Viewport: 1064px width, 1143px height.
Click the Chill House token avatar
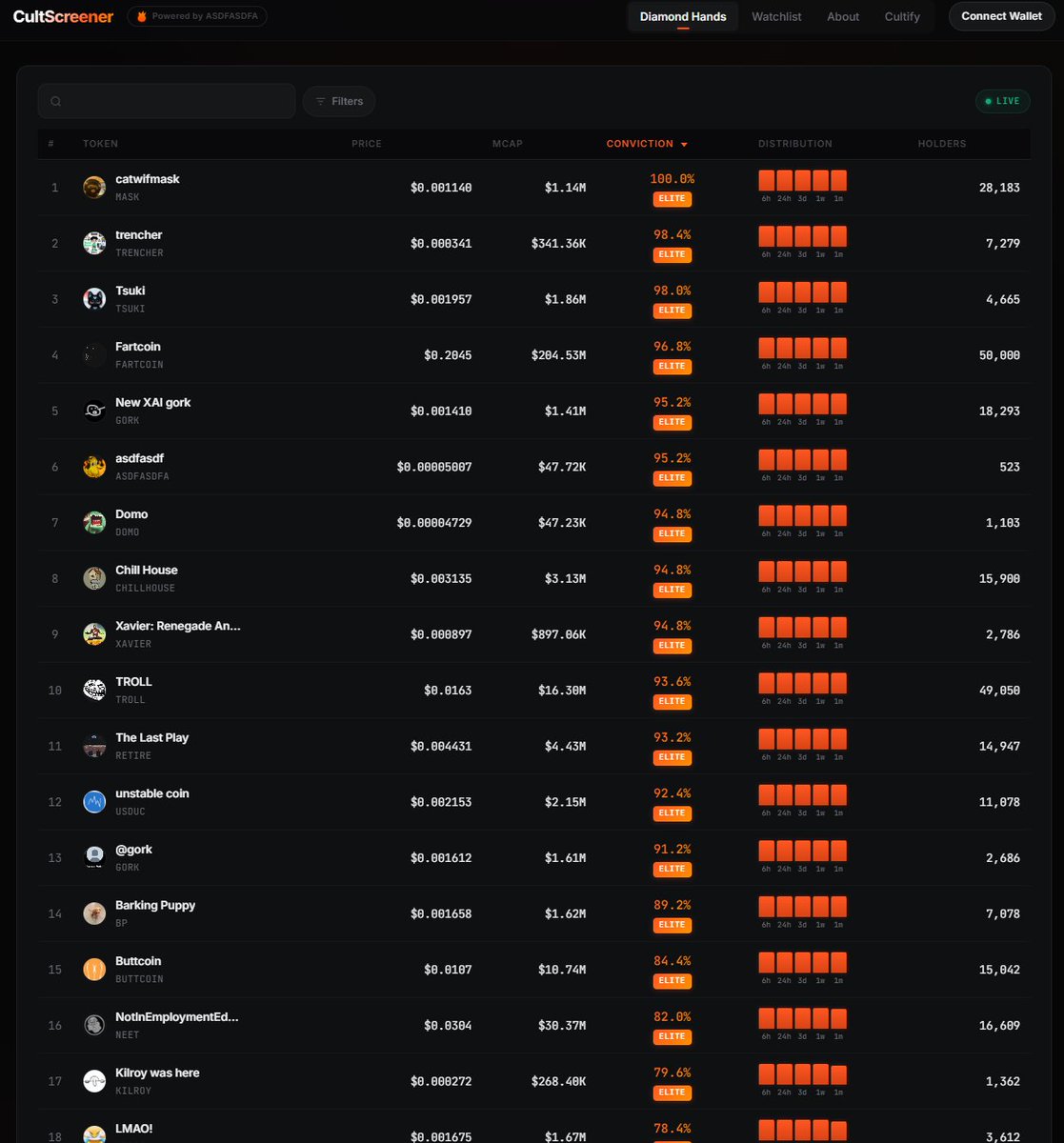coord(94,578)
